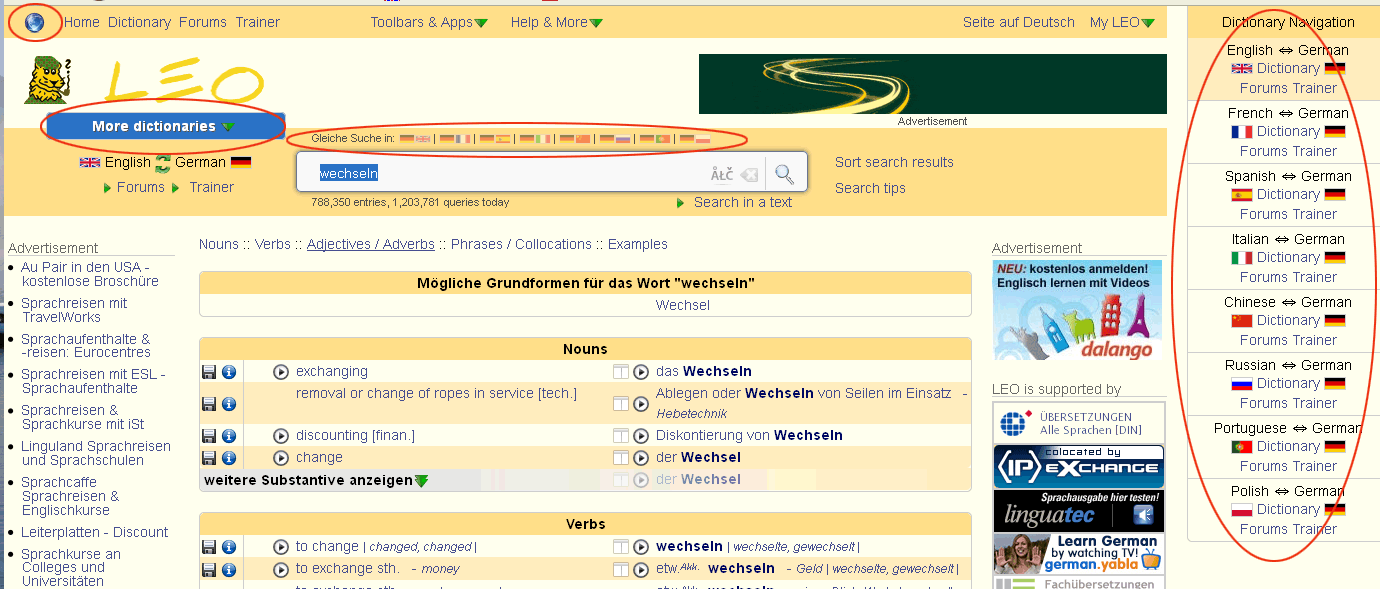Viewport: 1380px width, 589px height.
Task: Swap English German direction arrows
Action: pos(162,163)
